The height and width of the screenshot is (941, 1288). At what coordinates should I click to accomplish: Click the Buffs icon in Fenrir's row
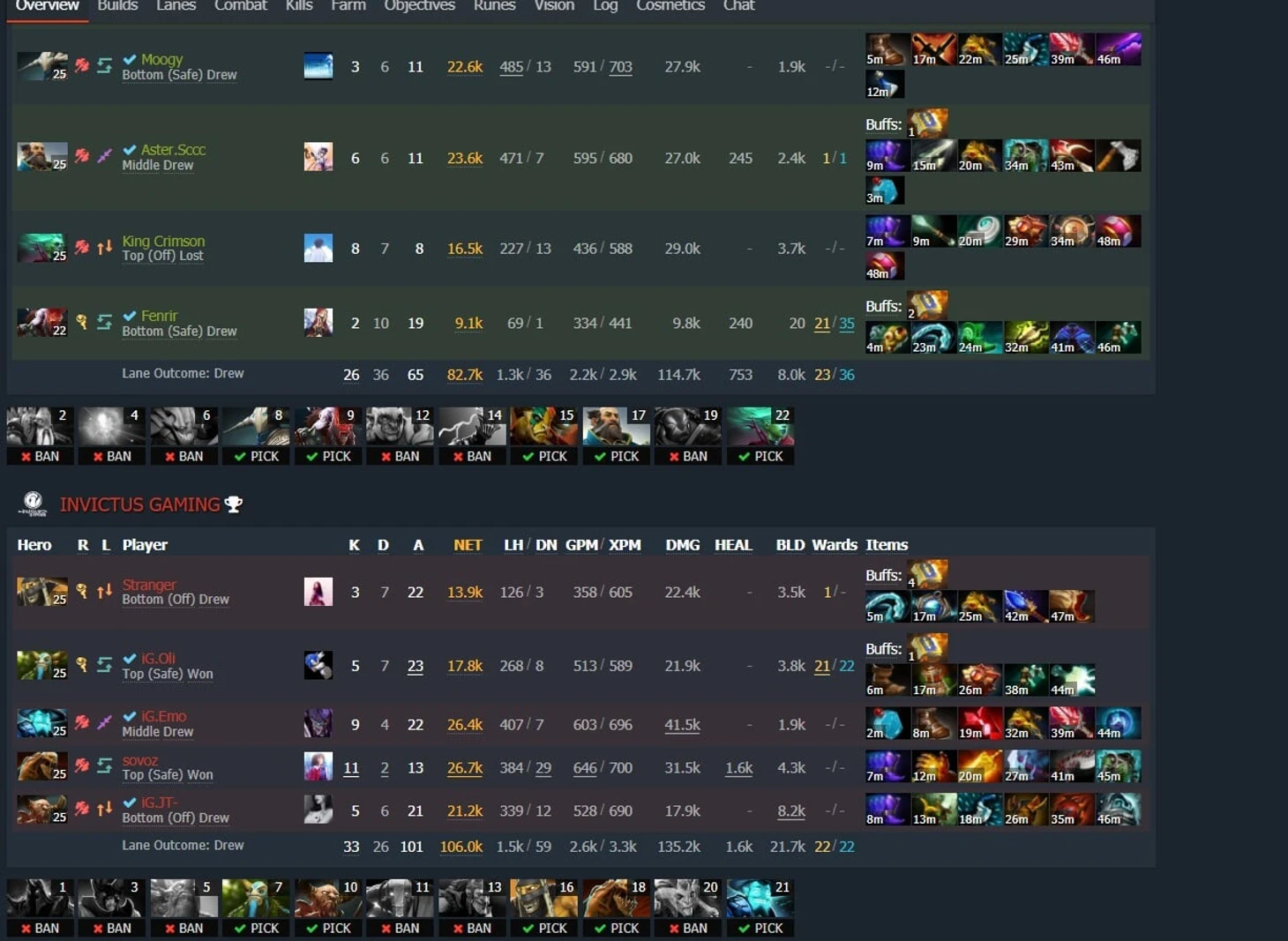click(x=927, y=305)
